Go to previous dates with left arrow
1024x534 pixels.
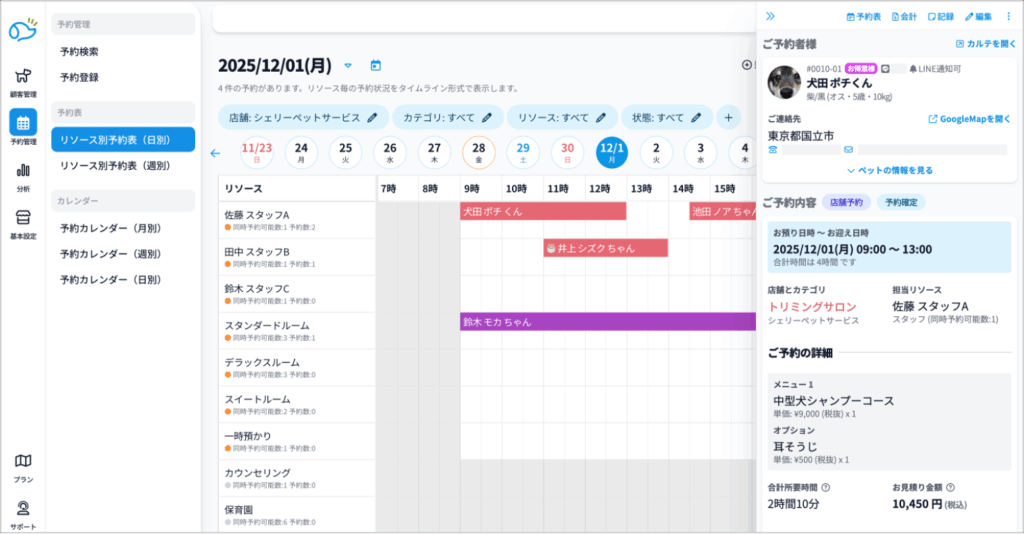pyautogui.click(x=215, y=153)
